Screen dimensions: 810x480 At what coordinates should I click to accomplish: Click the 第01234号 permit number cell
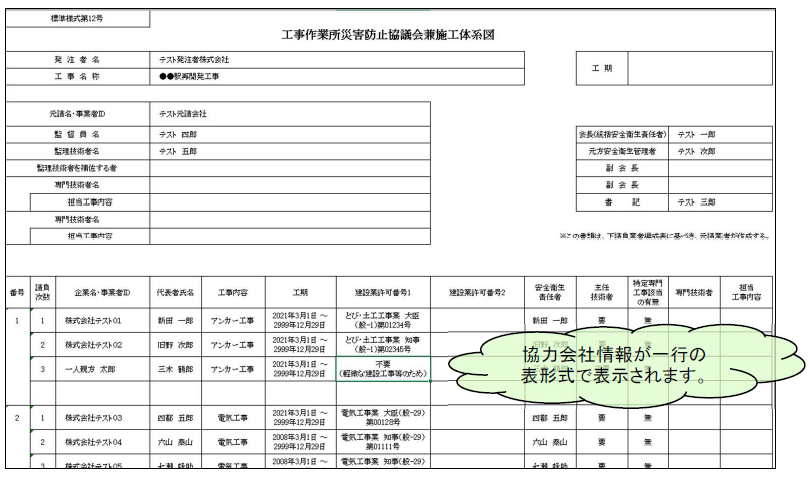[383, 320]
